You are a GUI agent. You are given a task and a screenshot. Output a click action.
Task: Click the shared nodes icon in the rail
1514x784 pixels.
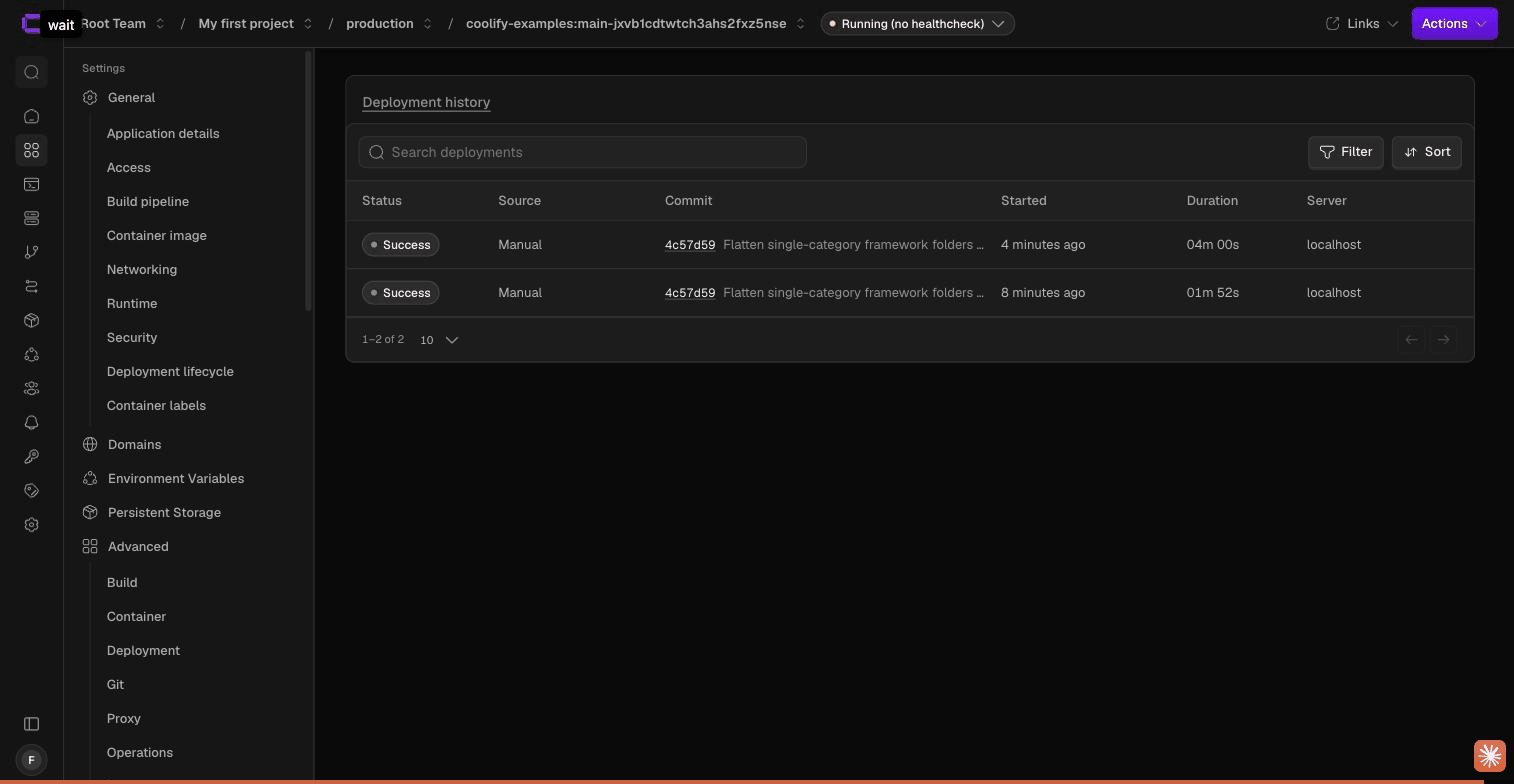pyautogui.click(x=31, y=354)
